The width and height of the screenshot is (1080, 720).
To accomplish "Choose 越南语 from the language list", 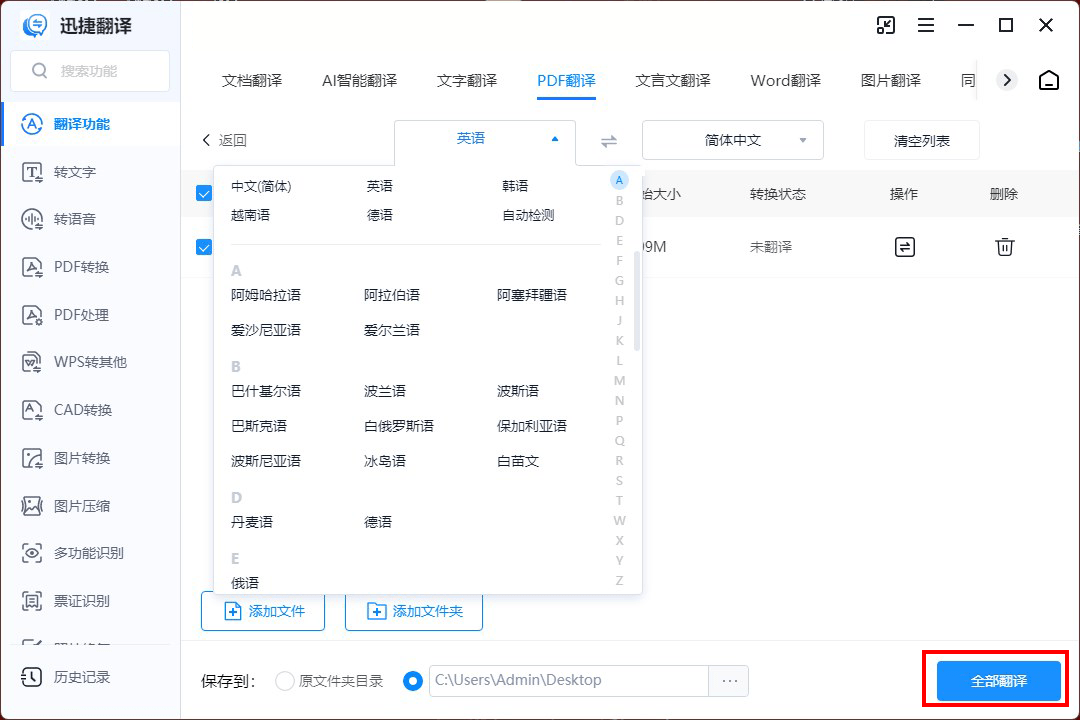I will 251,215.
